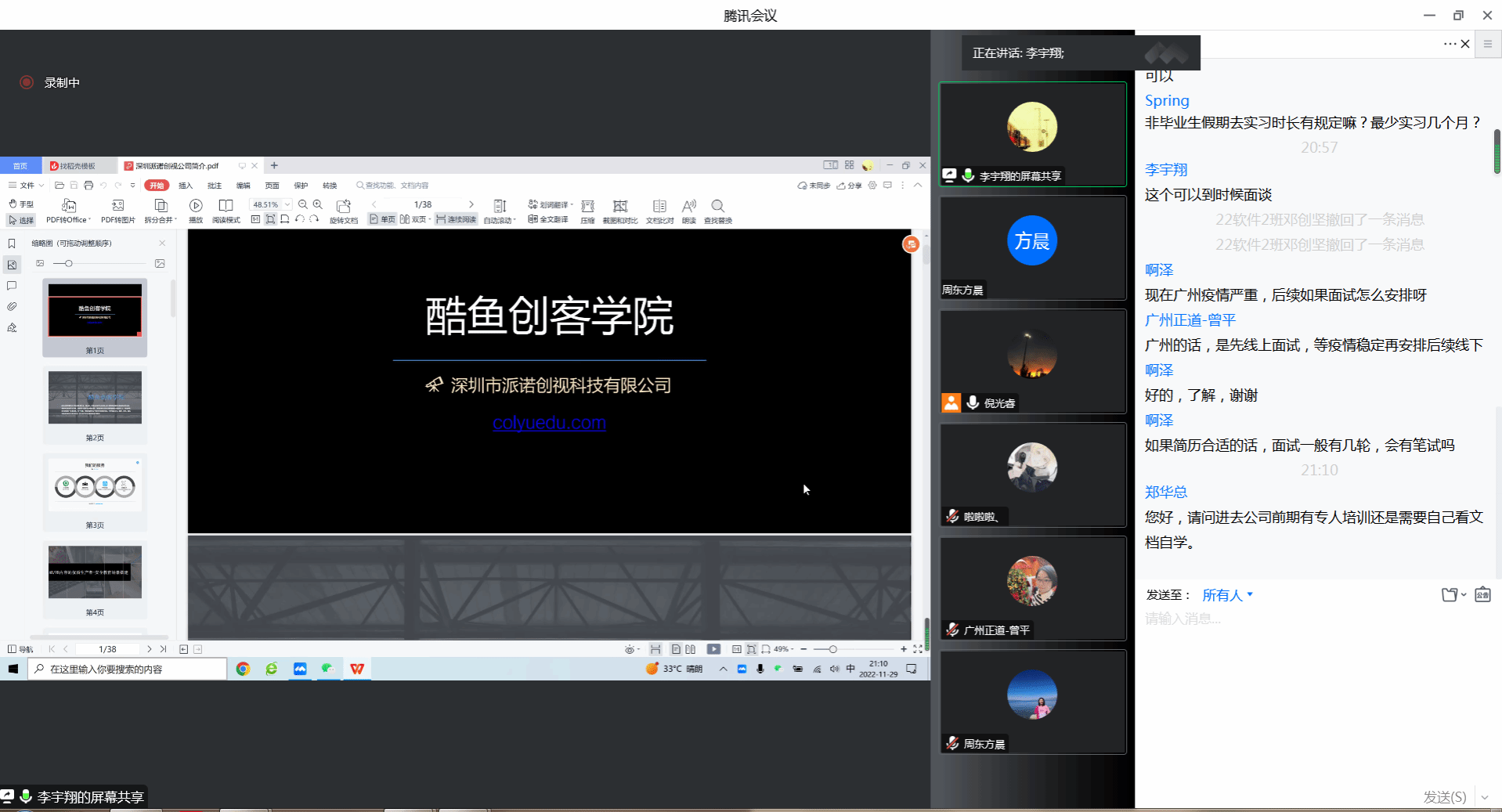This screenshot has height=812, width=1502.
Task: Click the 旋转文档 rotate document icon
Action: [343, 206]
